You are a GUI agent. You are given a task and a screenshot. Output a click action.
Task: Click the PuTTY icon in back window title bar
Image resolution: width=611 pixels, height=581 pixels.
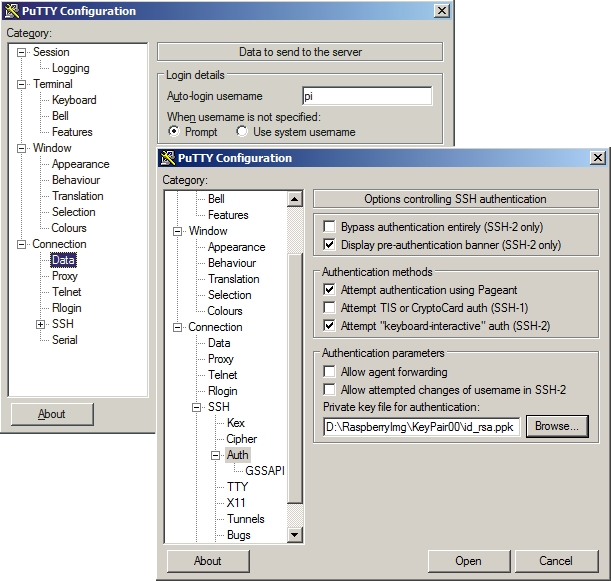click(x=11, y=11)
